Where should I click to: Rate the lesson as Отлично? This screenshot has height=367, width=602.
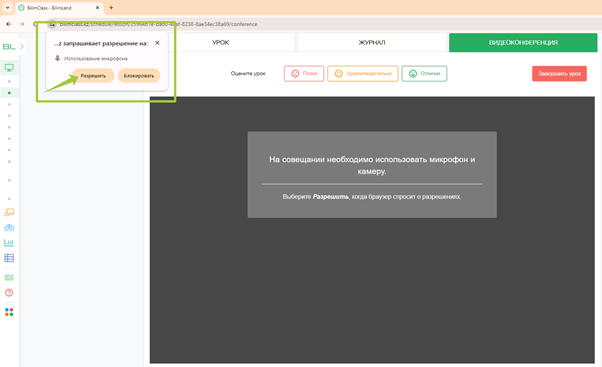(x=424, y=74)
